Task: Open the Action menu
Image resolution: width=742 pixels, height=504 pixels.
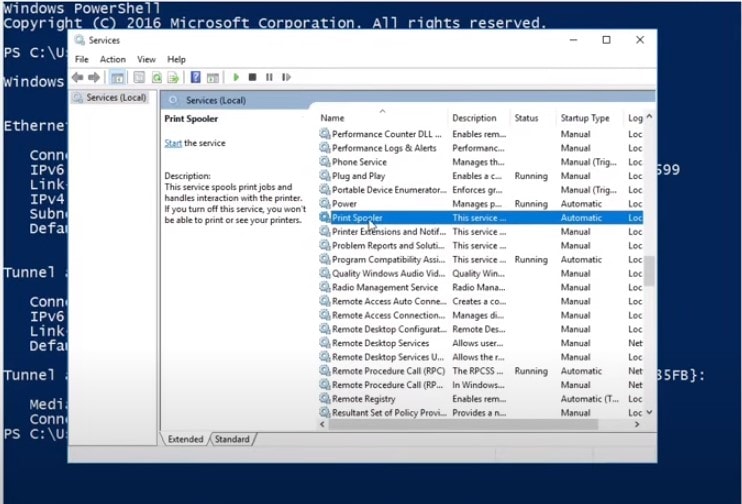Action: (113, 59)
